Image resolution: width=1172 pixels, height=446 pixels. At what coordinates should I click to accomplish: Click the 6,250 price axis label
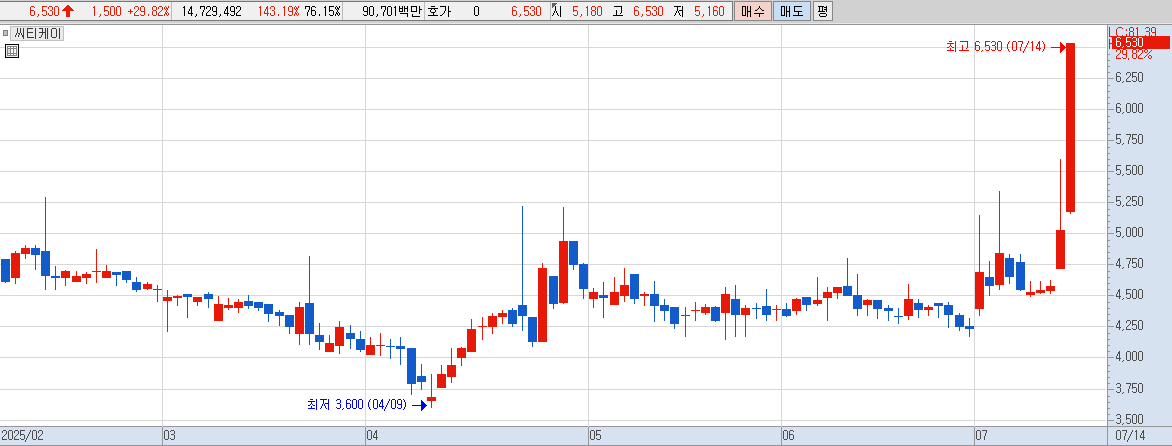point(1130,77)
